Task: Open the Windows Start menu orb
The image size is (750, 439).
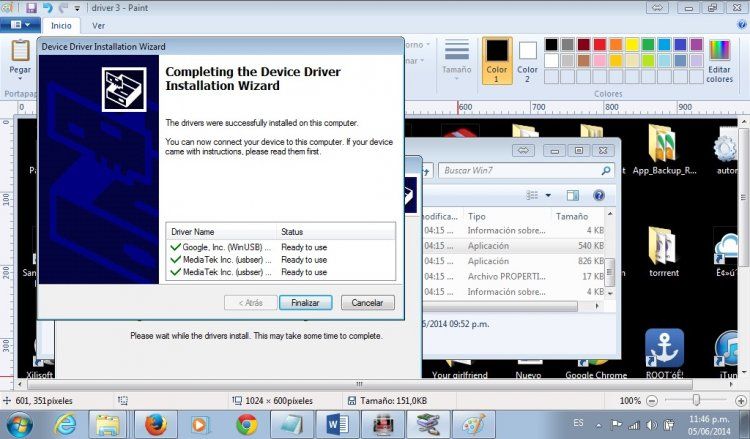Action: pyautogui.click(x=20, y=424)
